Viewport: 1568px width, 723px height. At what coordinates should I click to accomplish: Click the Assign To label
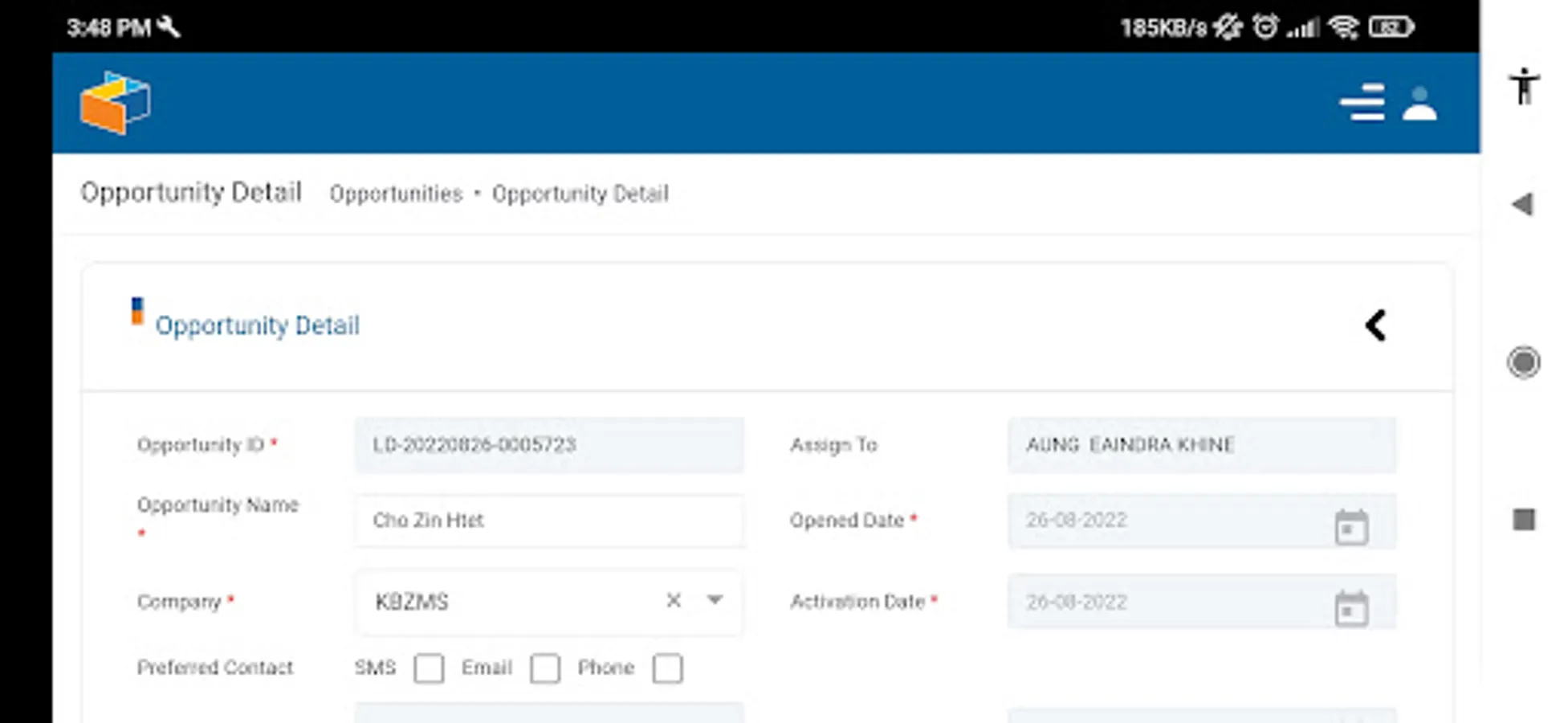[833, 445]
